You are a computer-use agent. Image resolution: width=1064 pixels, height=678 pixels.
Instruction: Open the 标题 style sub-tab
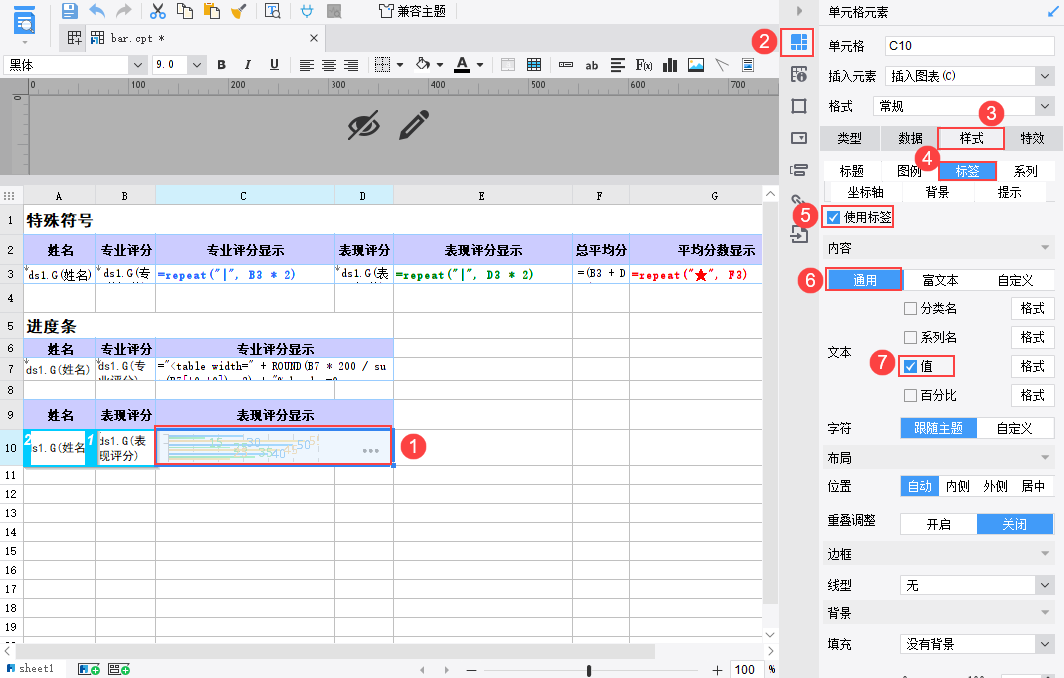(852, 171)
